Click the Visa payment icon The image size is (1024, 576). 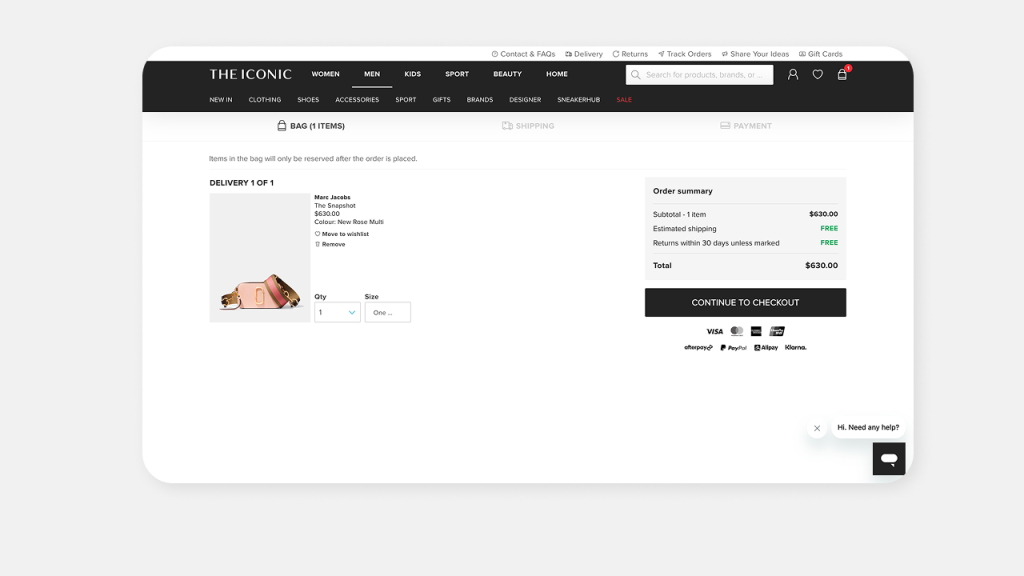pyautogui.click(x=714, y=331)
